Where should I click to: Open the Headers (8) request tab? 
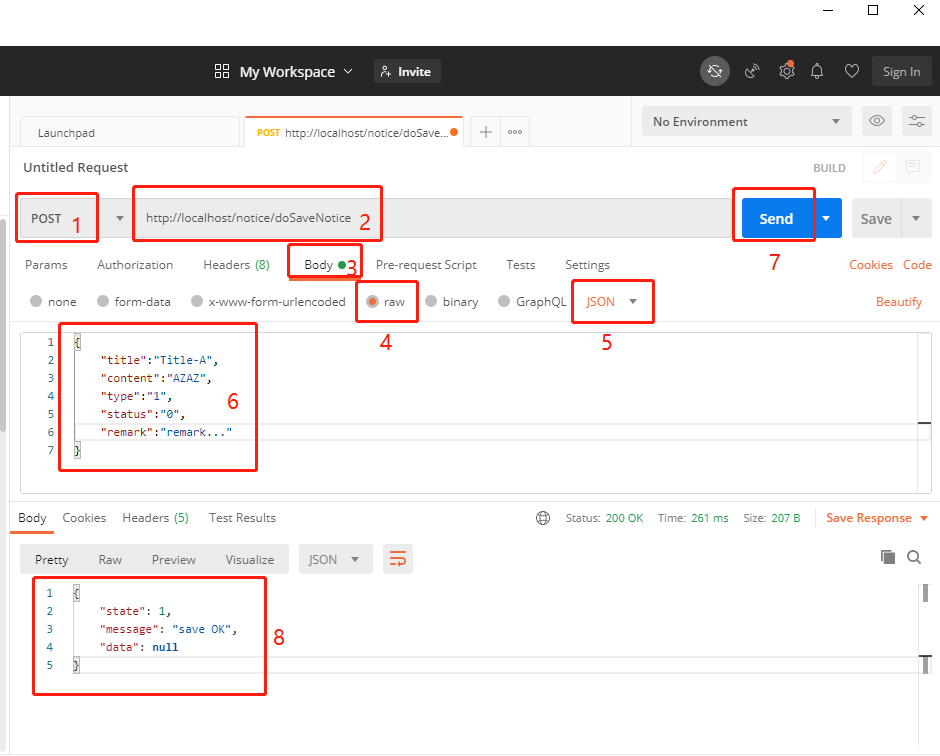[x=236, y=264]
